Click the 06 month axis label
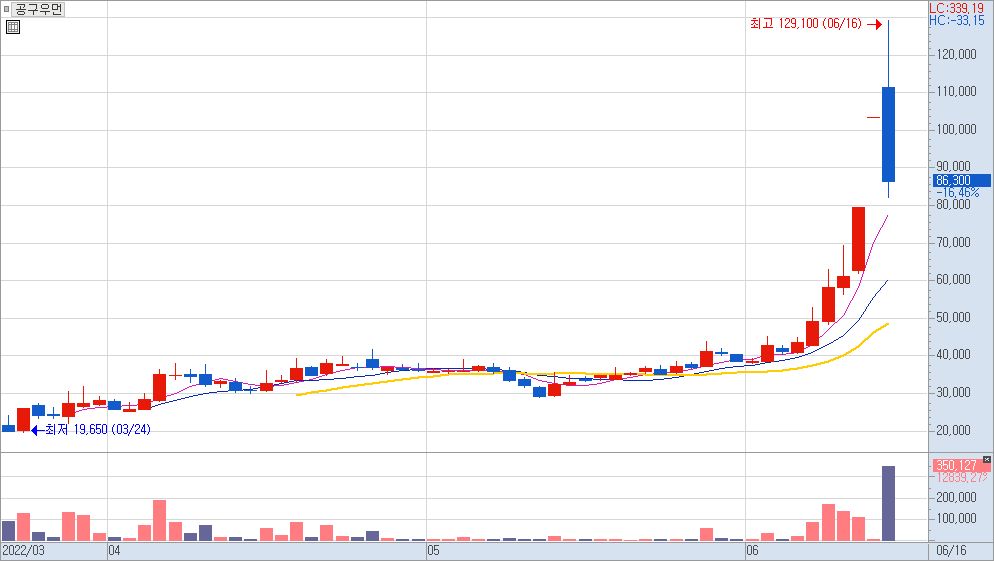Viewport: 994px width, 561px height. [752, 550]
